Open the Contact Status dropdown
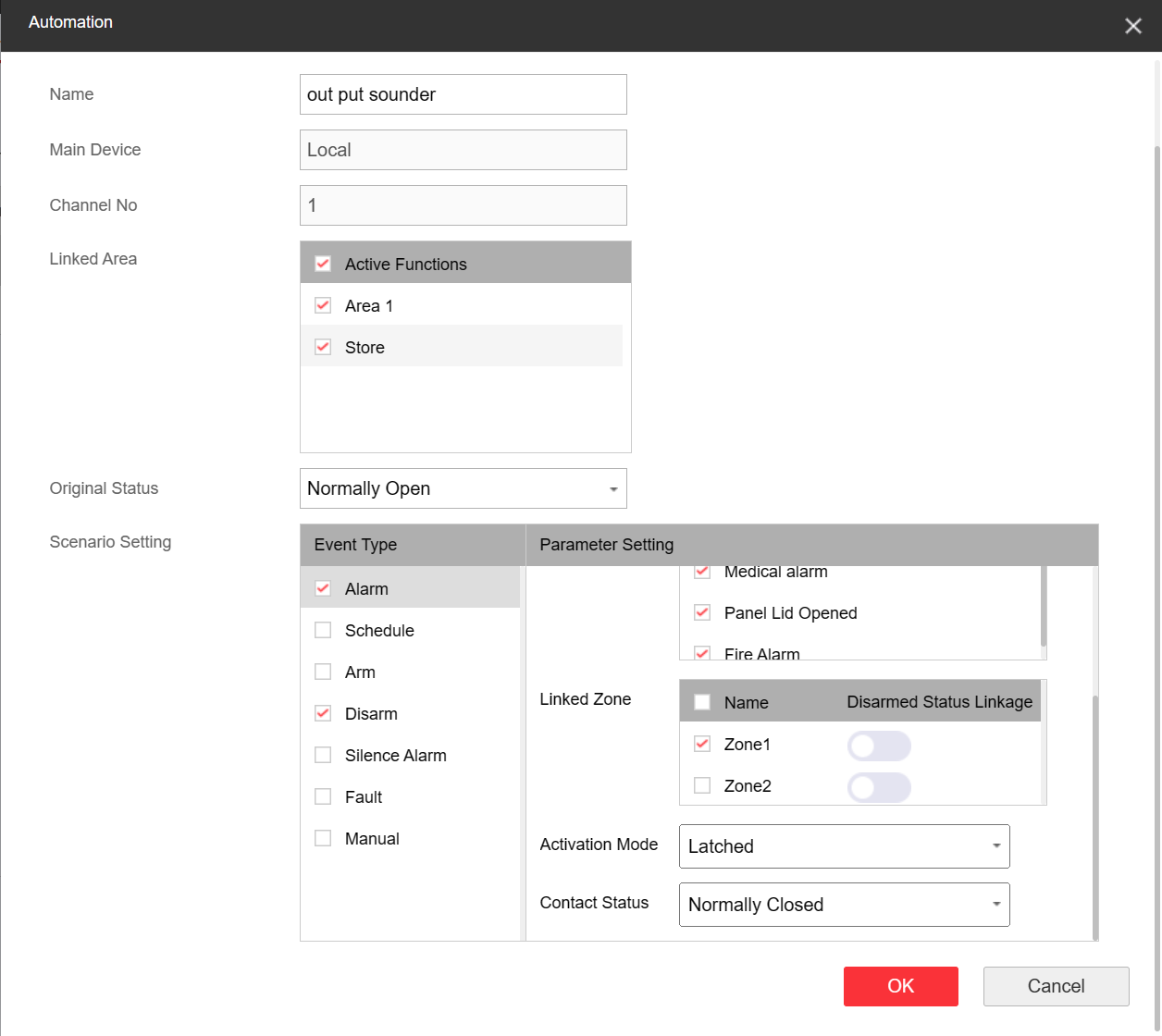Viewport: 1162px width, 1036px height. [844, 905]
